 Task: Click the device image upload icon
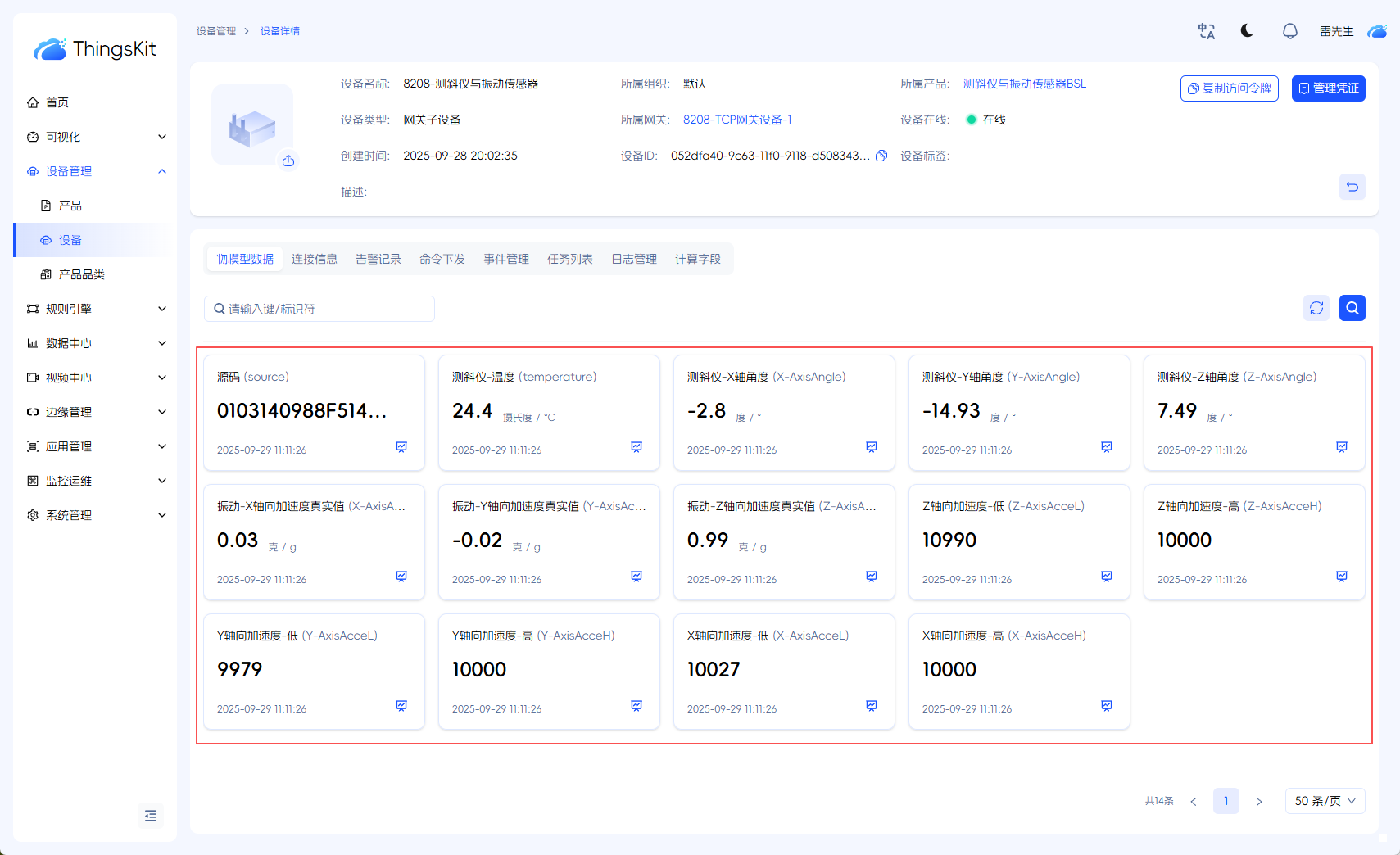point(288,161)
